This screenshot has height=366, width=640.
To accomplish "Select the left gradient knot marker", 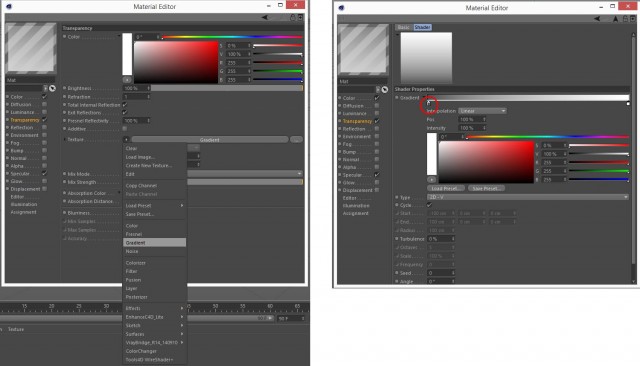I will tap(429, 103).
